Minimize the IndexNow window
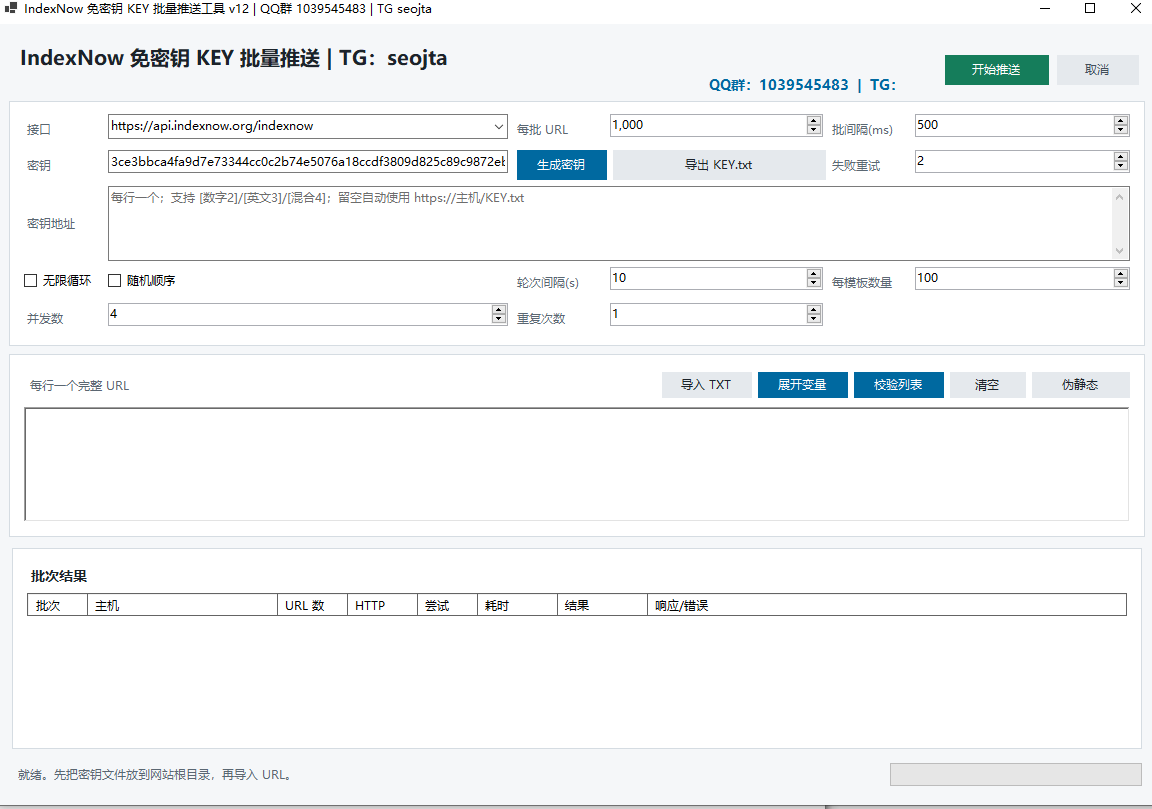 click(1045, 9)
